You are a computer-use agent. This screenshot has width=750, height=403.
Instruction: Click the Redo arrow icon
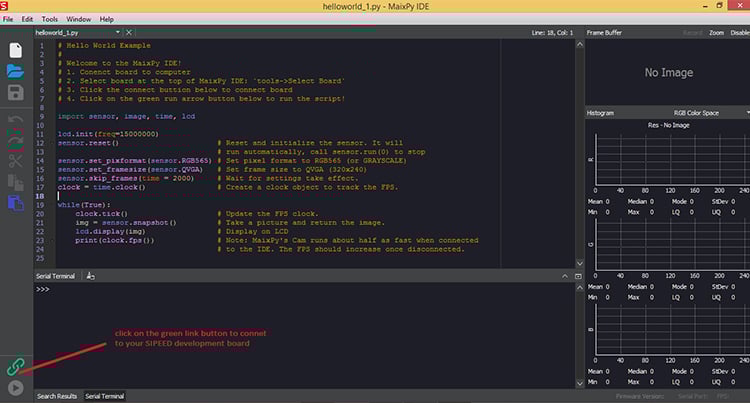pos(15,140)
